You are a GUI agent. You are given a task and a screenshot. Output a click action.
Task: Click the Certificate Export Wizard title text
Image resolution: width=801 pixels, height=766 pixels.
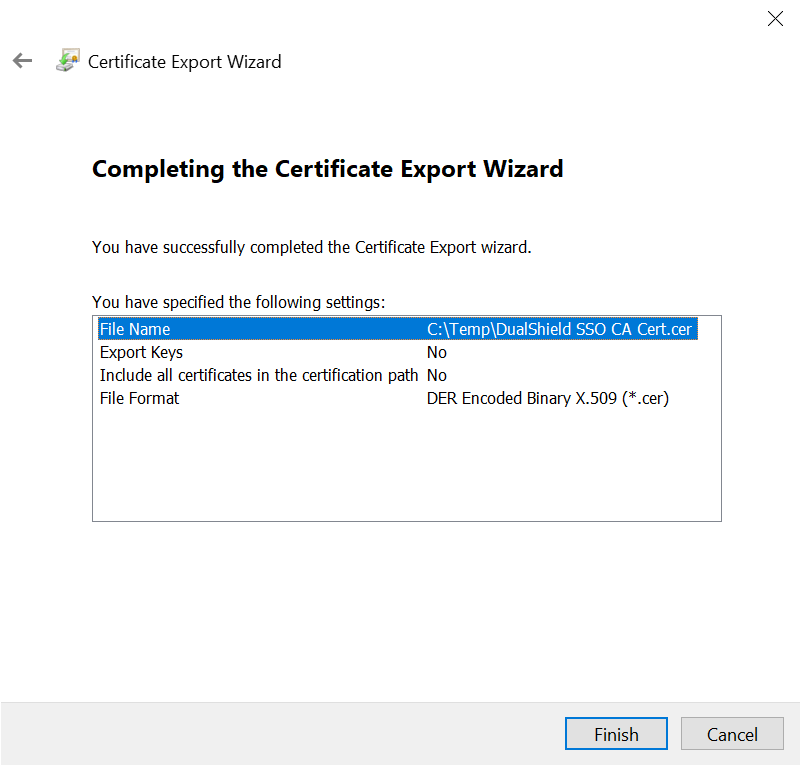click(184, 62)
